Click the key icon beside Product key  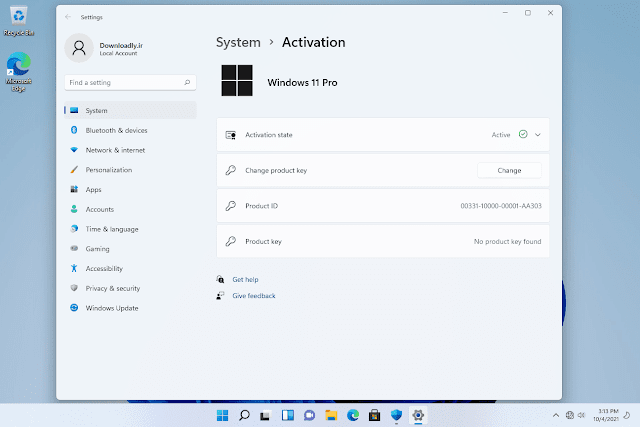[x=231, y=241]
